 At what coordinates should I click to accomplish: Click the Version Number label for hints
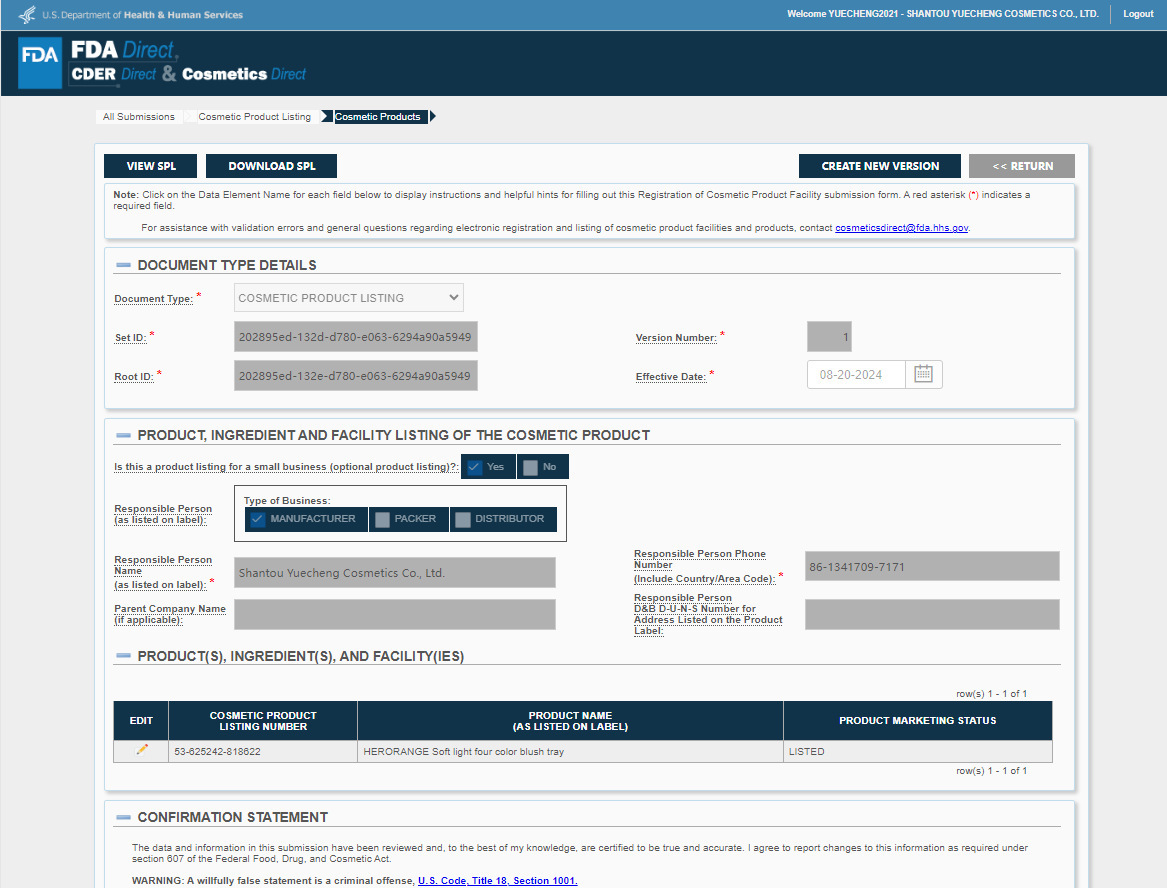click(x=676, y=337)
